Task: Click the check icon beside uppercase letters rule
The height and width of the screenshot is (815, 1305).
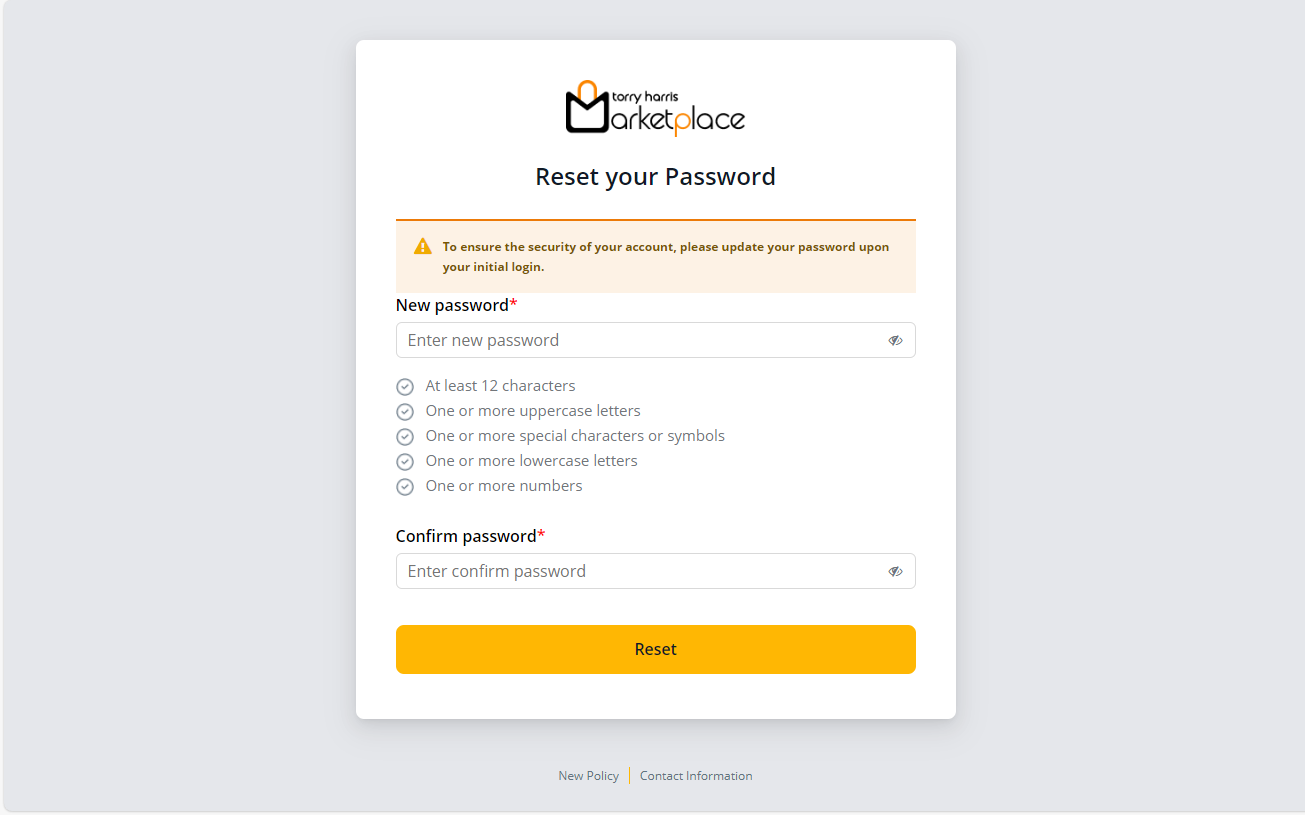Action: [x=405, y=412]
